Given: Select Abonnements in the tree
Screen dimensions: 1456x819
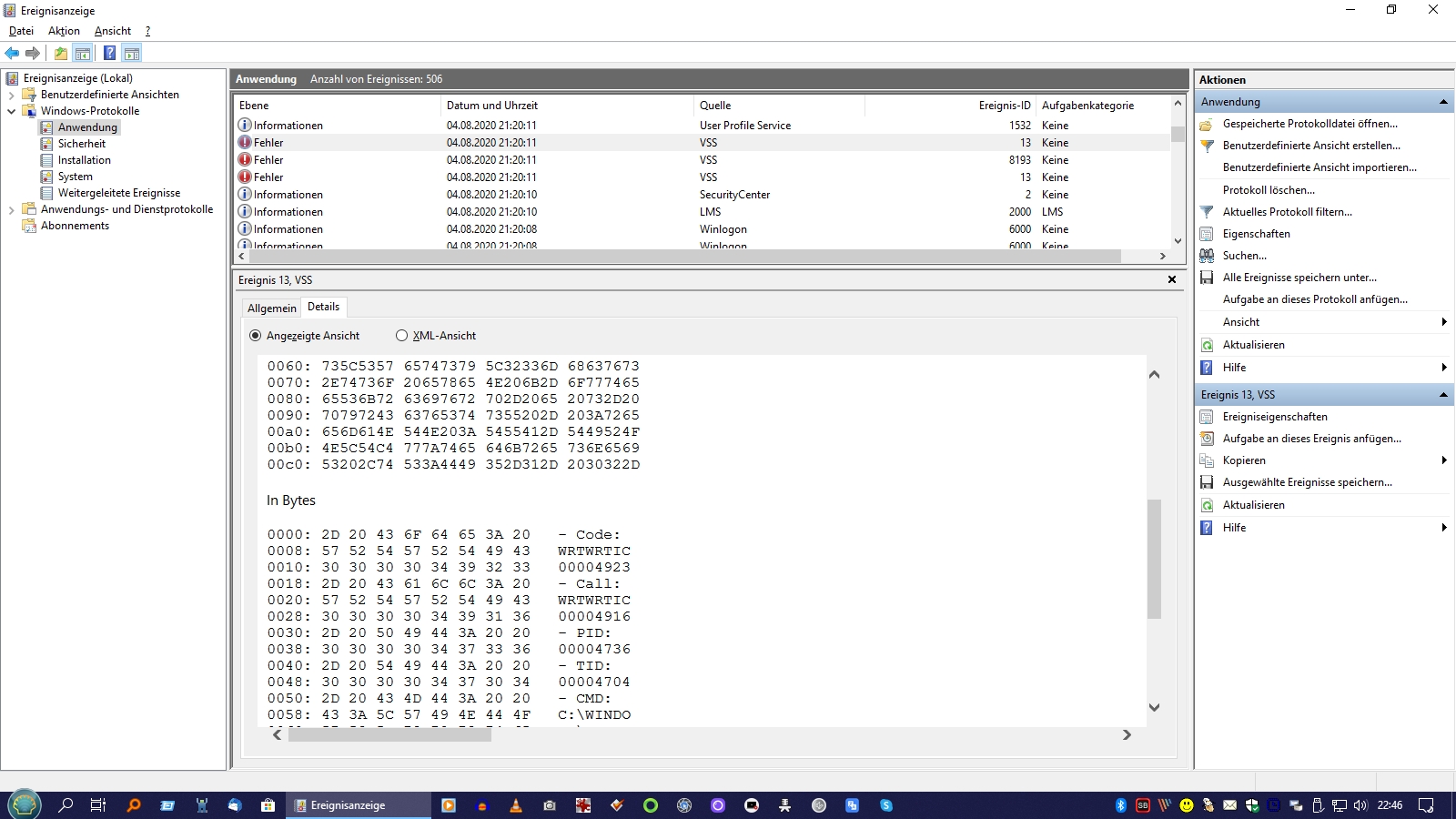Looking at the screenshot, I should point(75,226).
